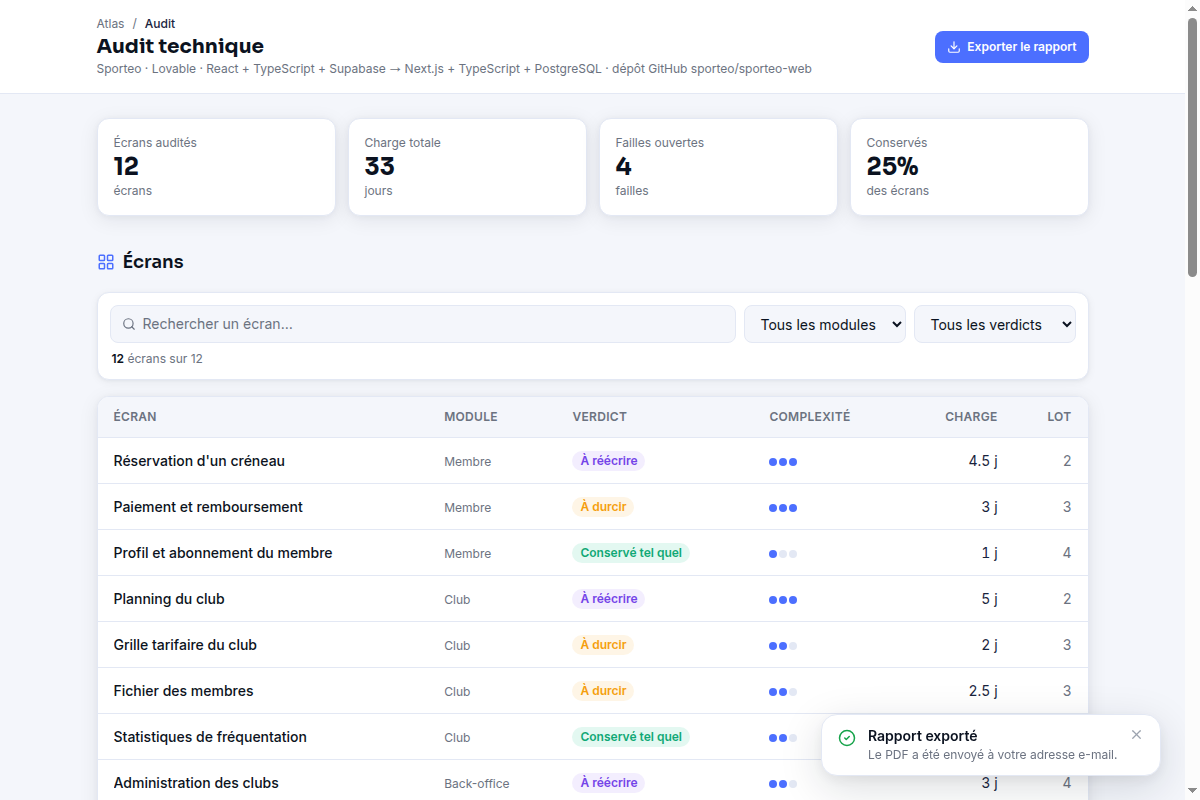Click complexity dots for Planning du club

point(783,600)
